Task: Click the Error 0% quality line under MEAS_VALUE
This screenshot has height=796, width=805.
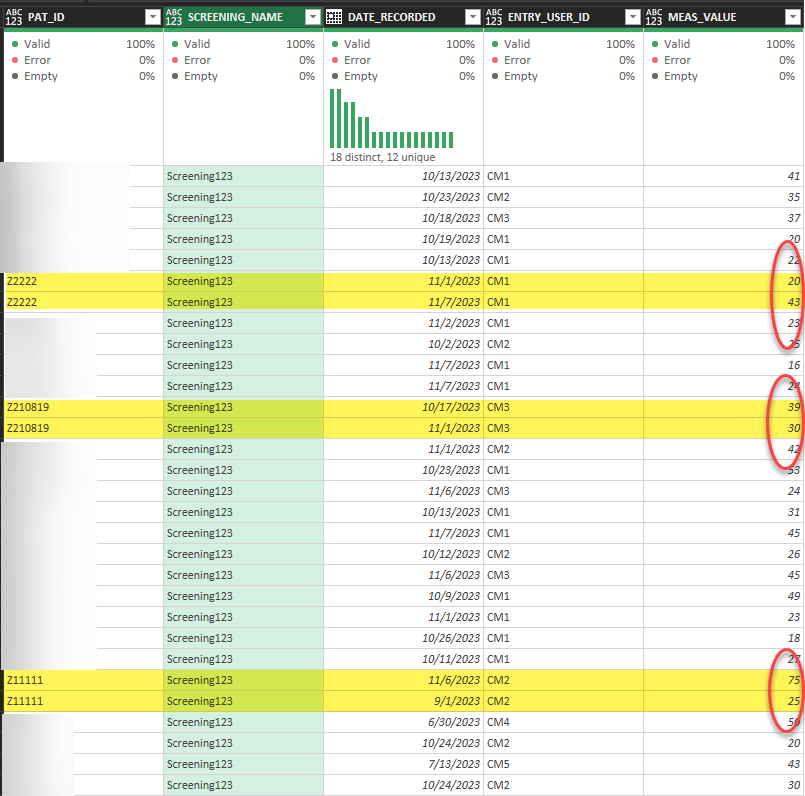Action: [x=724, y=60]
